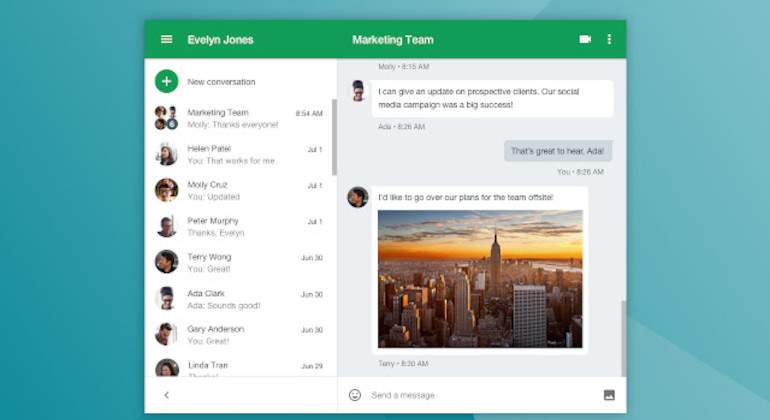Open the New York skyline photo
770x420 pixels.
(480, 279)
